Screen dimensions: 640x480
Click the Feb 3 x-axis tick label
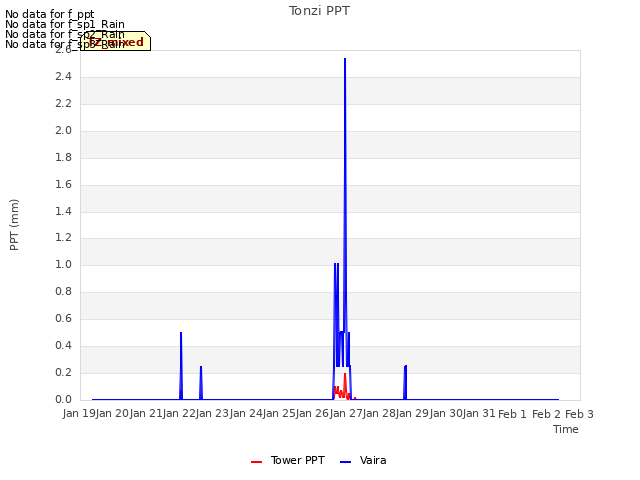point(579,414)
